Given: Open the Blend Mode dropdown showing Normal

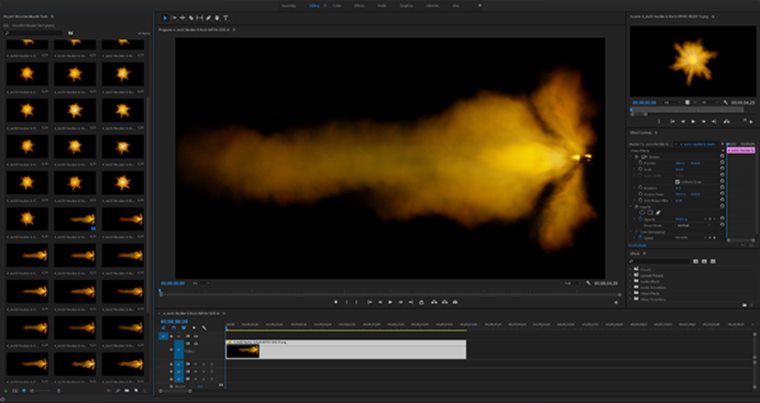Looking at the screenshot, I should coord(693,226).
